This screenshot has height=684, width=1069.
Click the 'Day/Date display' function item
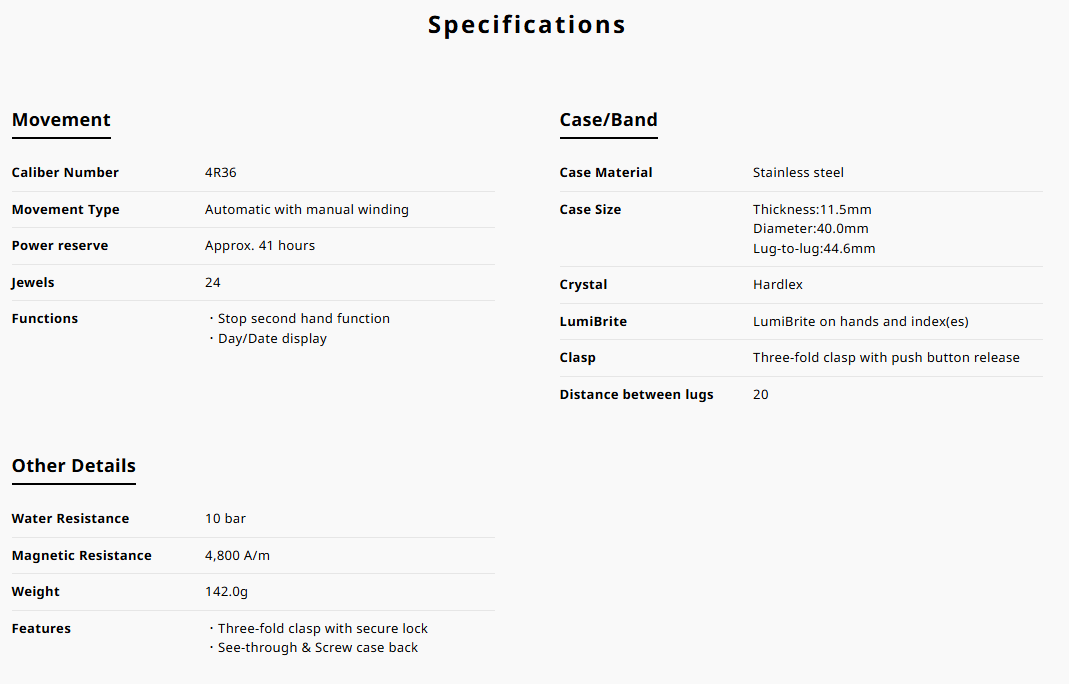(x=272, y=339)
